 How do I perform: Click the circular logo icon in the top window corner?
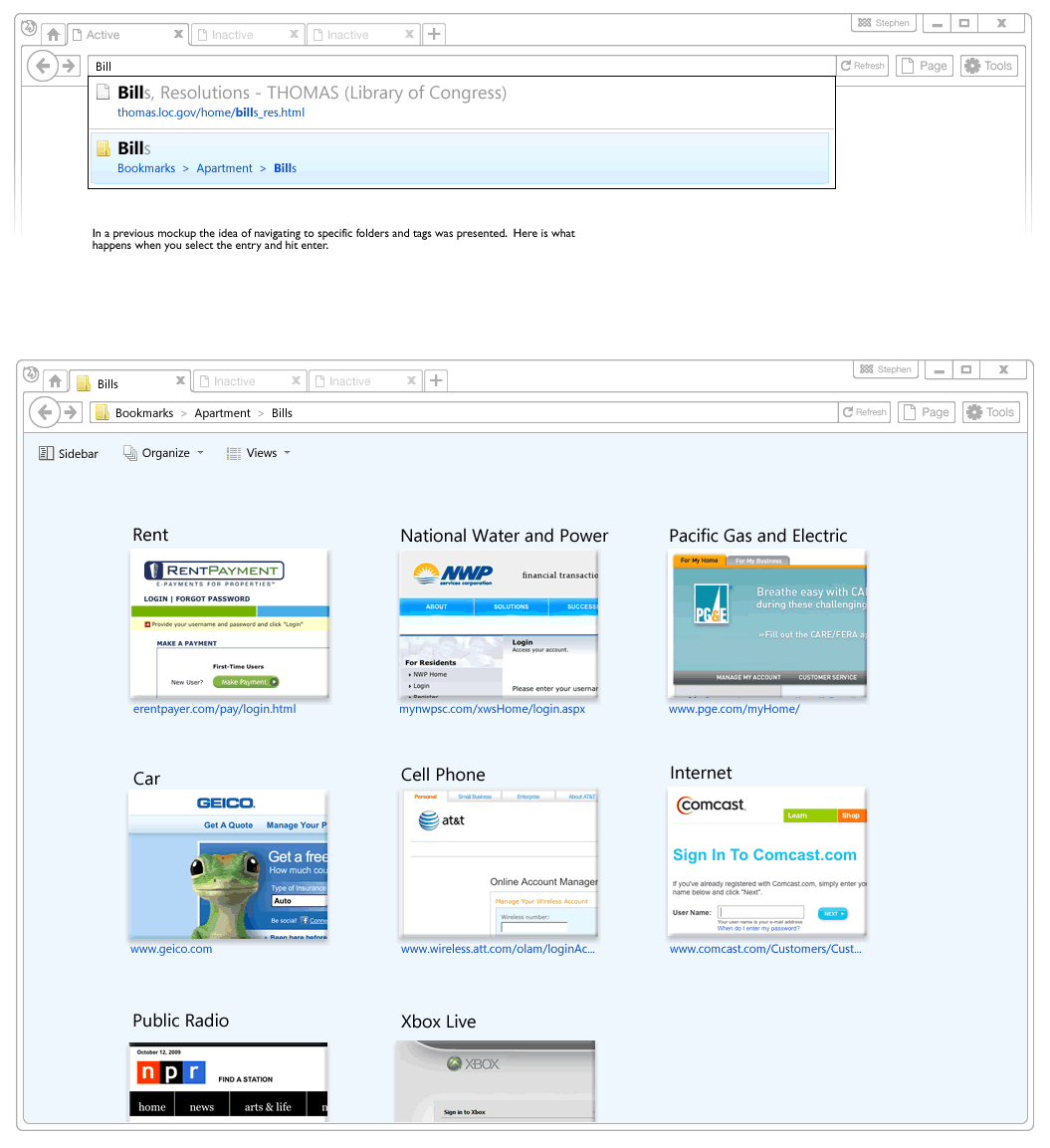[x=29, y=28]
